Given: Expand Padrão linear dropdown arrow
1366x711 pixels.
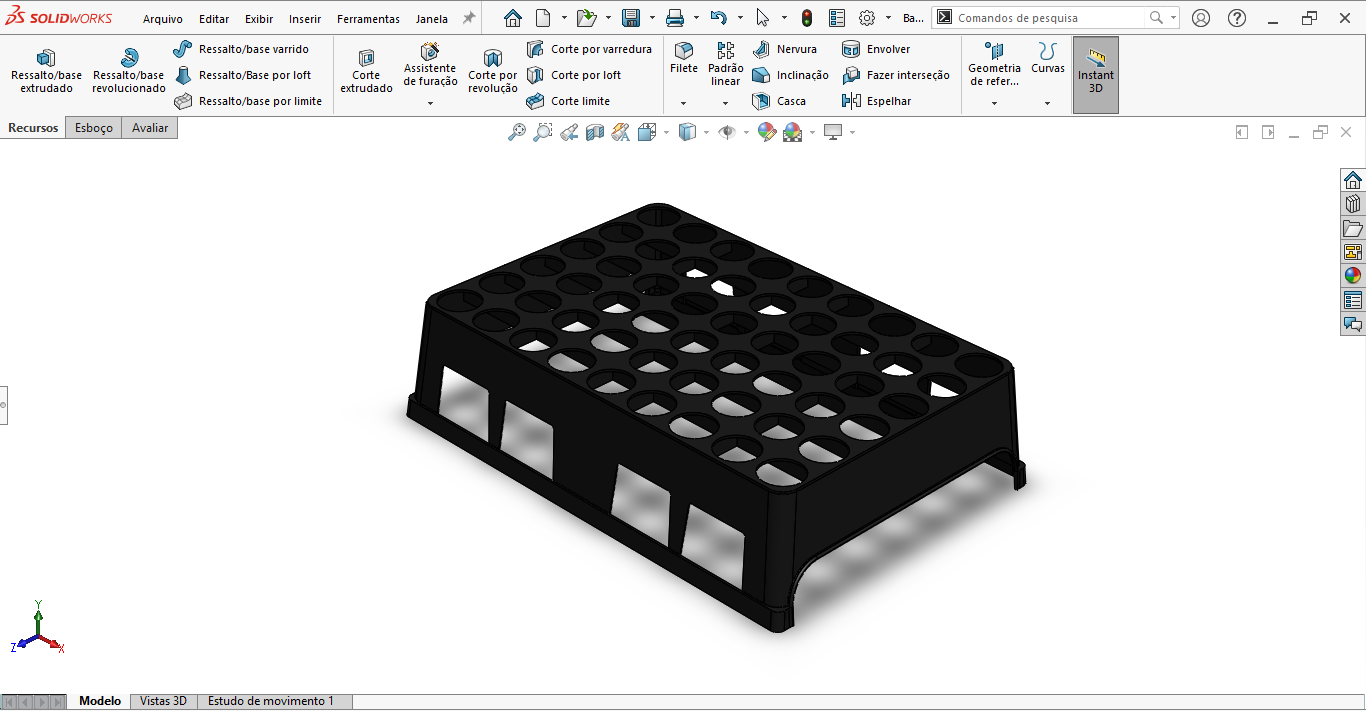Looking at the screenshot, I should pyautogui.click(x=726, y=103).
